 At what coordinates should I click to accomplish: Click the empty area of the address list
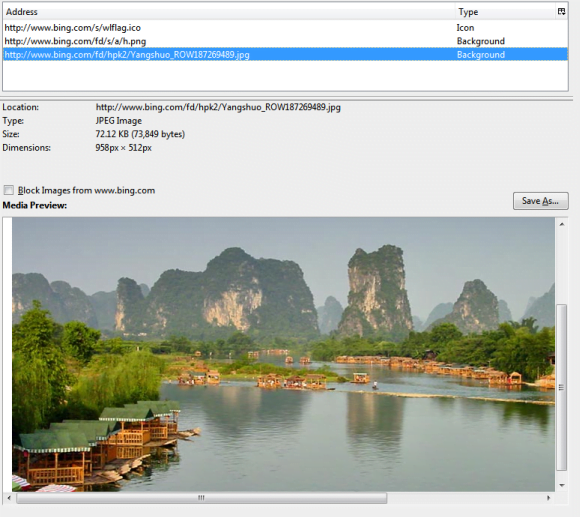285,76
